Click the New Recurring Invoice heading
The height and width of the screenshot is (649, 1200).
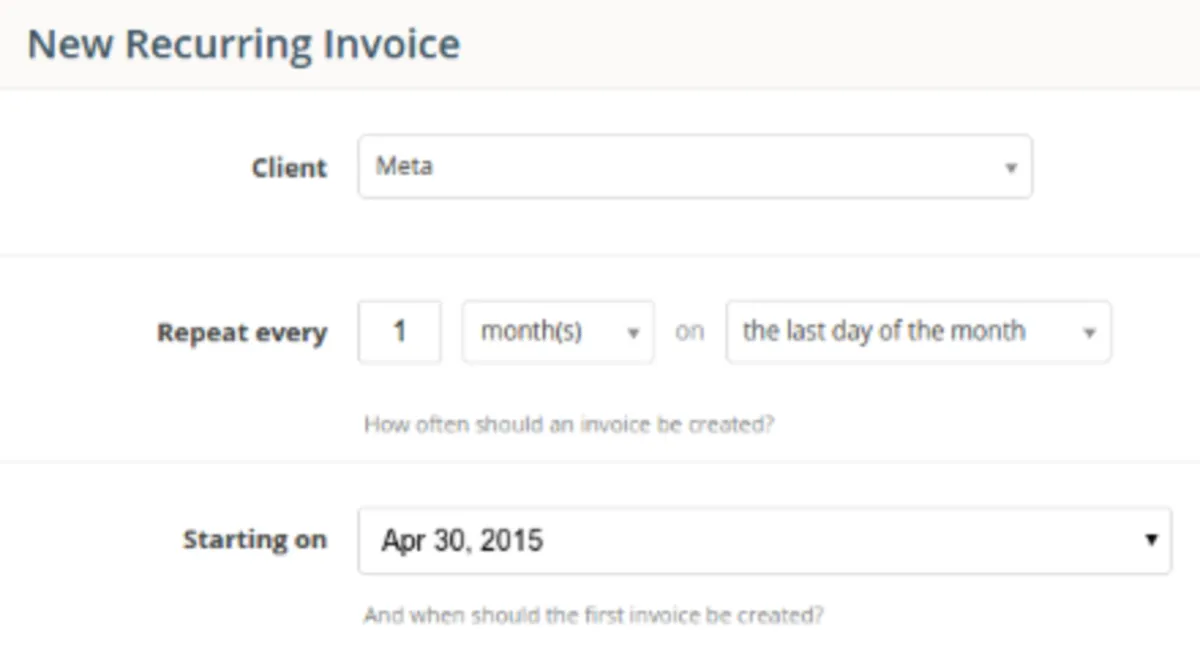point(243,45)
